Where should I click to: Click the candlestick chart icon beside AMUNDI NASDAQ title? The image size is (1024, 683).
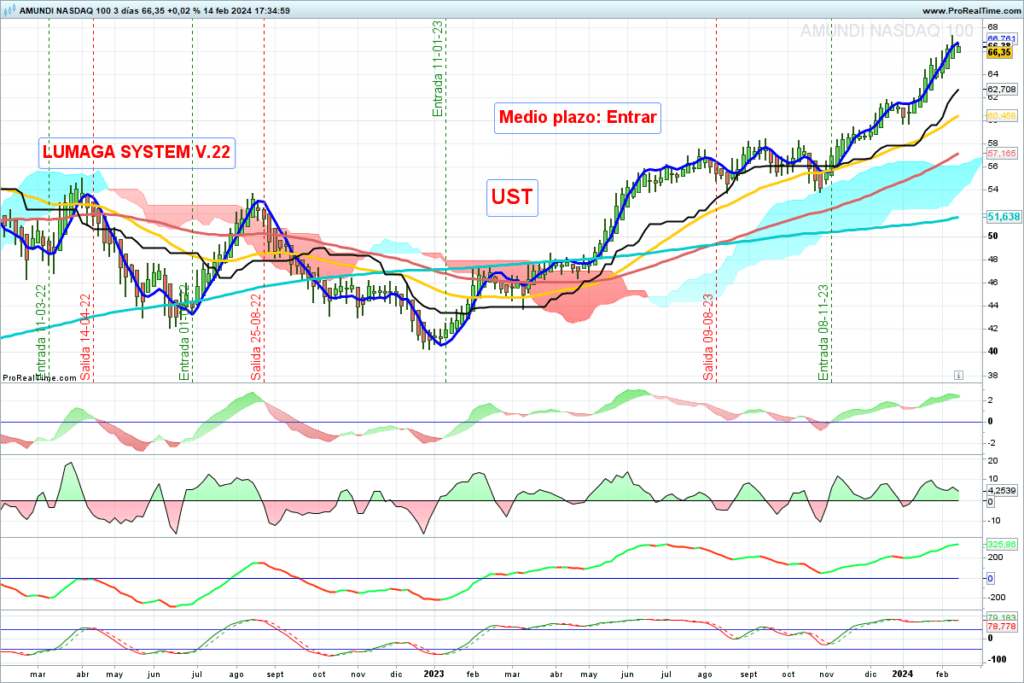[10, 10]
